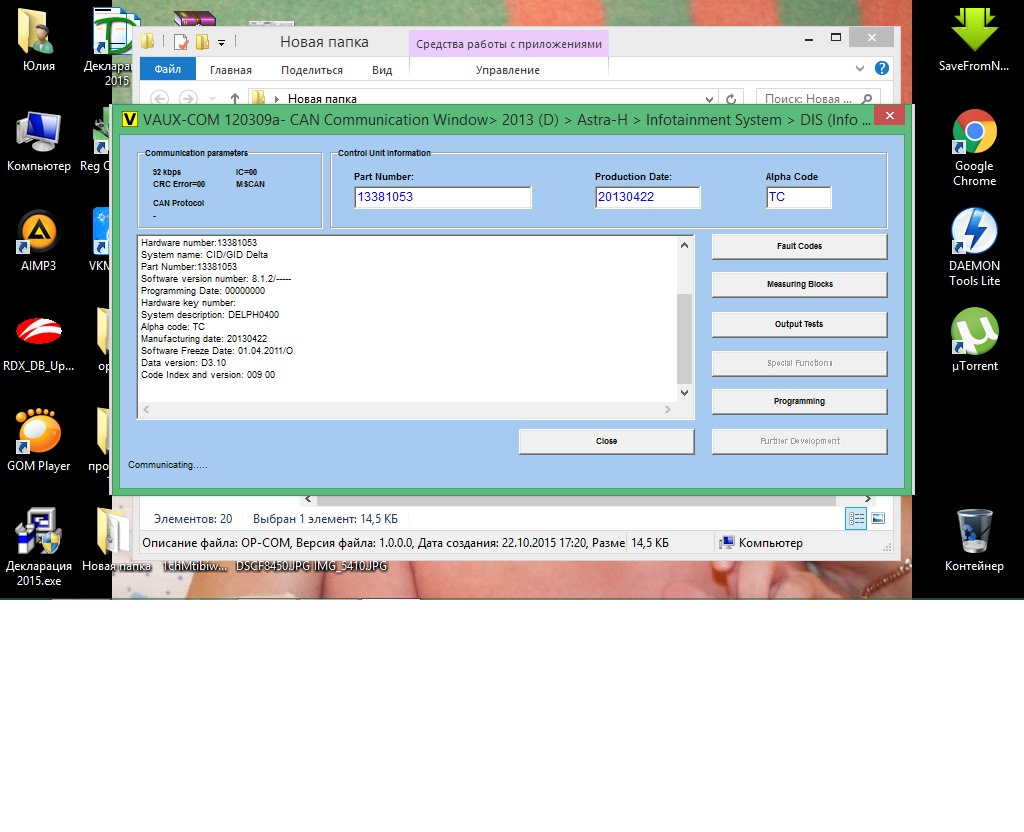Screen dimensions: 1024x832
Task: Open quick access toolbar customize dropdown
Action: coord(221,43)
